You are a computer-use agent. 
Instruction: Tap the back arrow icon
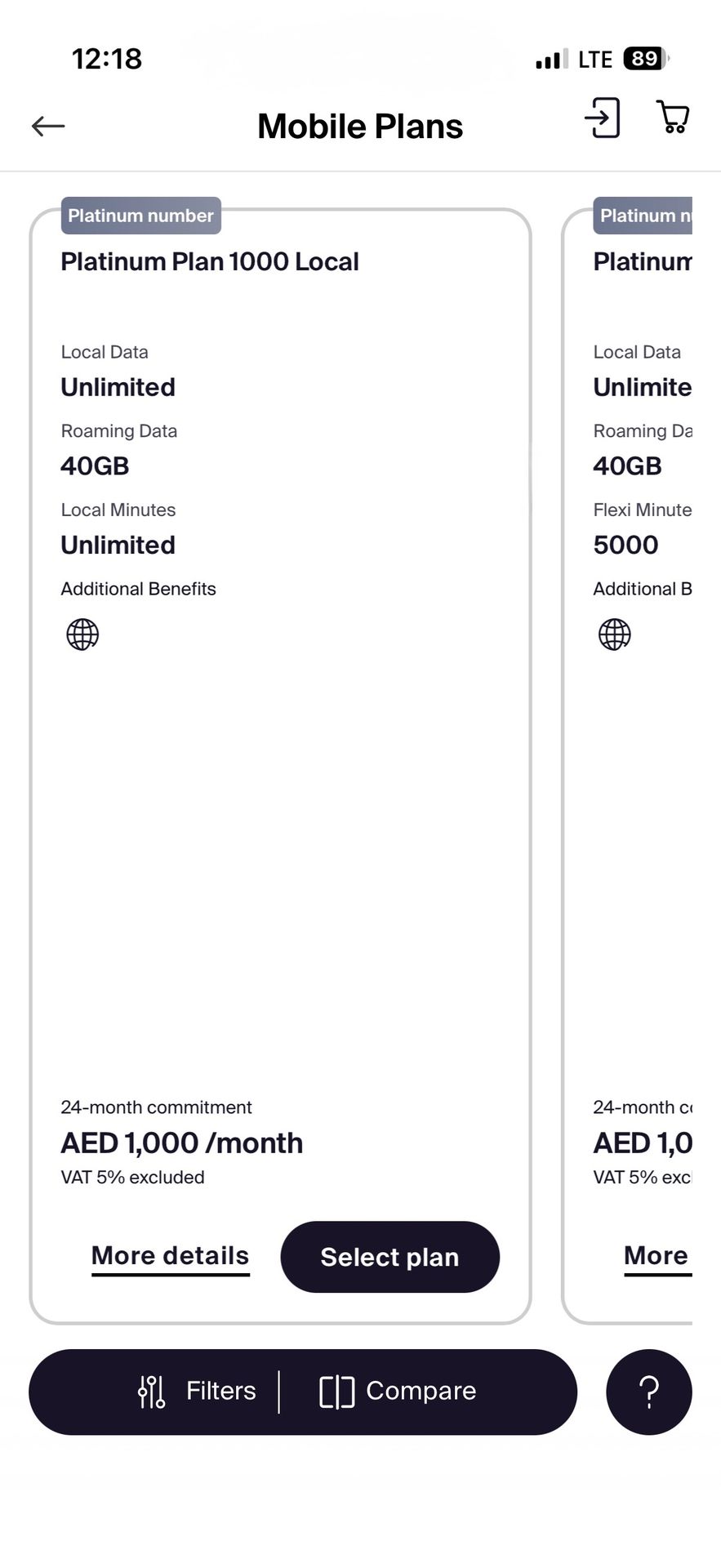48,126
